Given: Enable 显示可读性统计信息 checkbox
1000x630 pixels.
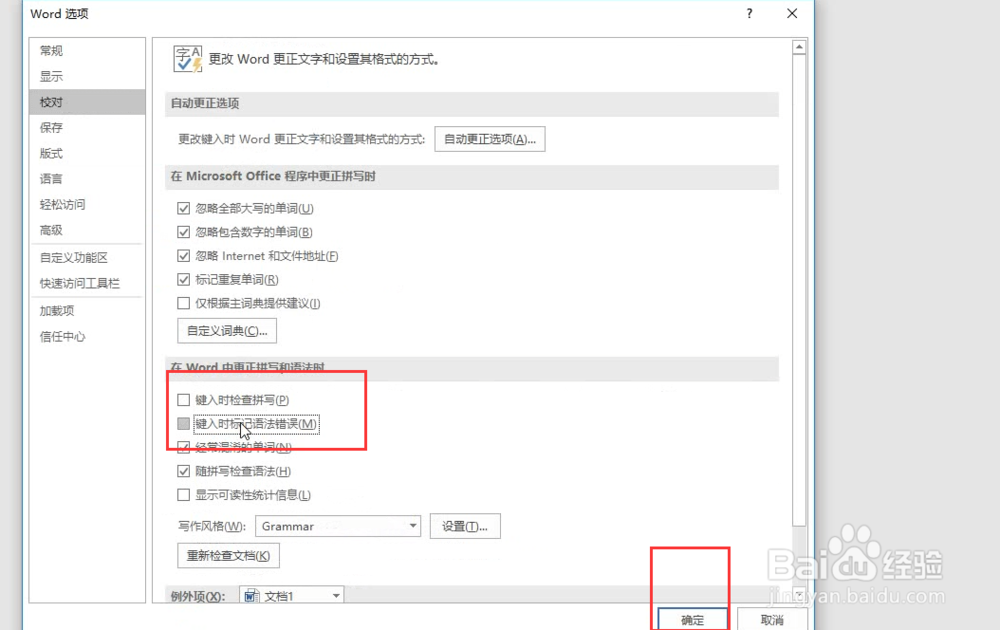Looking at the screenshot, I should coord(184,495).
